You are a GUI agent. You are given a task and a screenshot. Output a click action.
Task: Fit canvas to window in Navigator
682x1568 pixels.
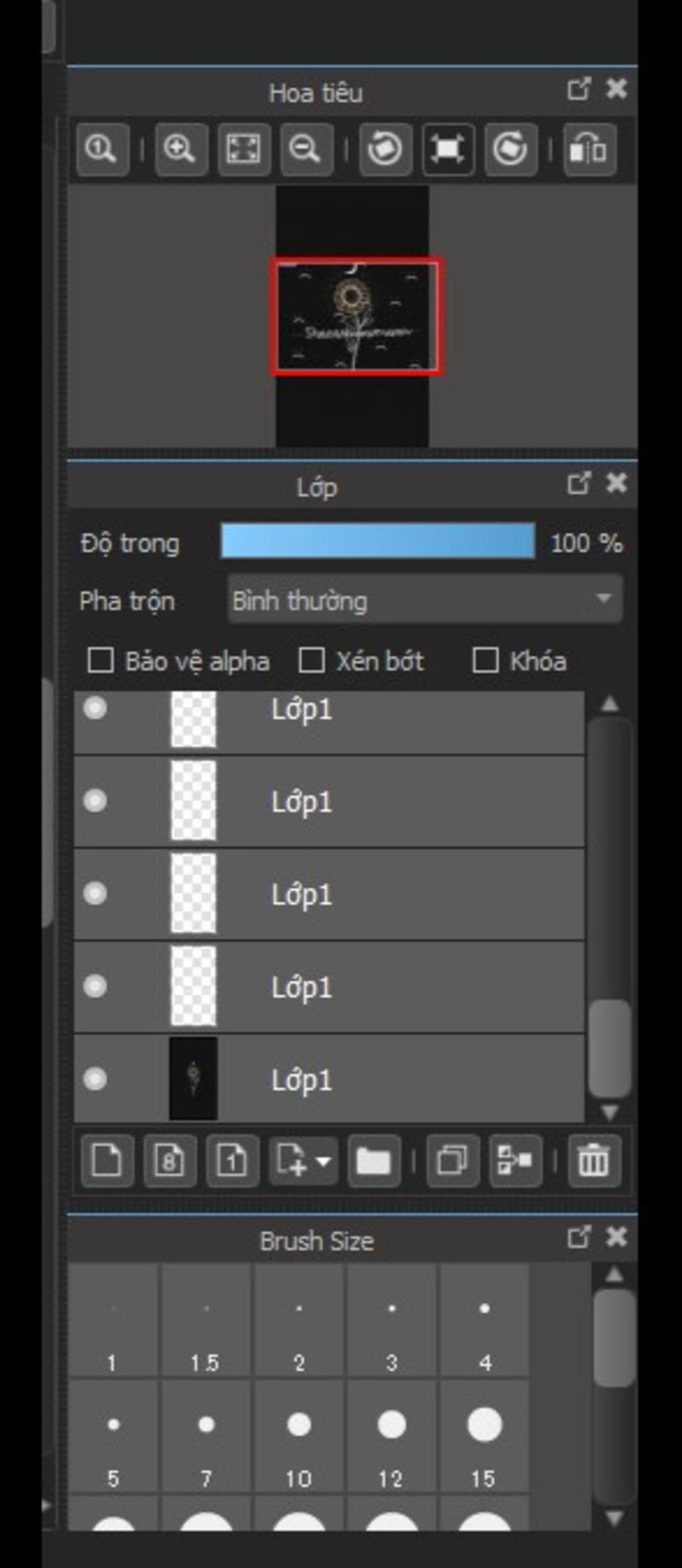click(x=244, y=148)
